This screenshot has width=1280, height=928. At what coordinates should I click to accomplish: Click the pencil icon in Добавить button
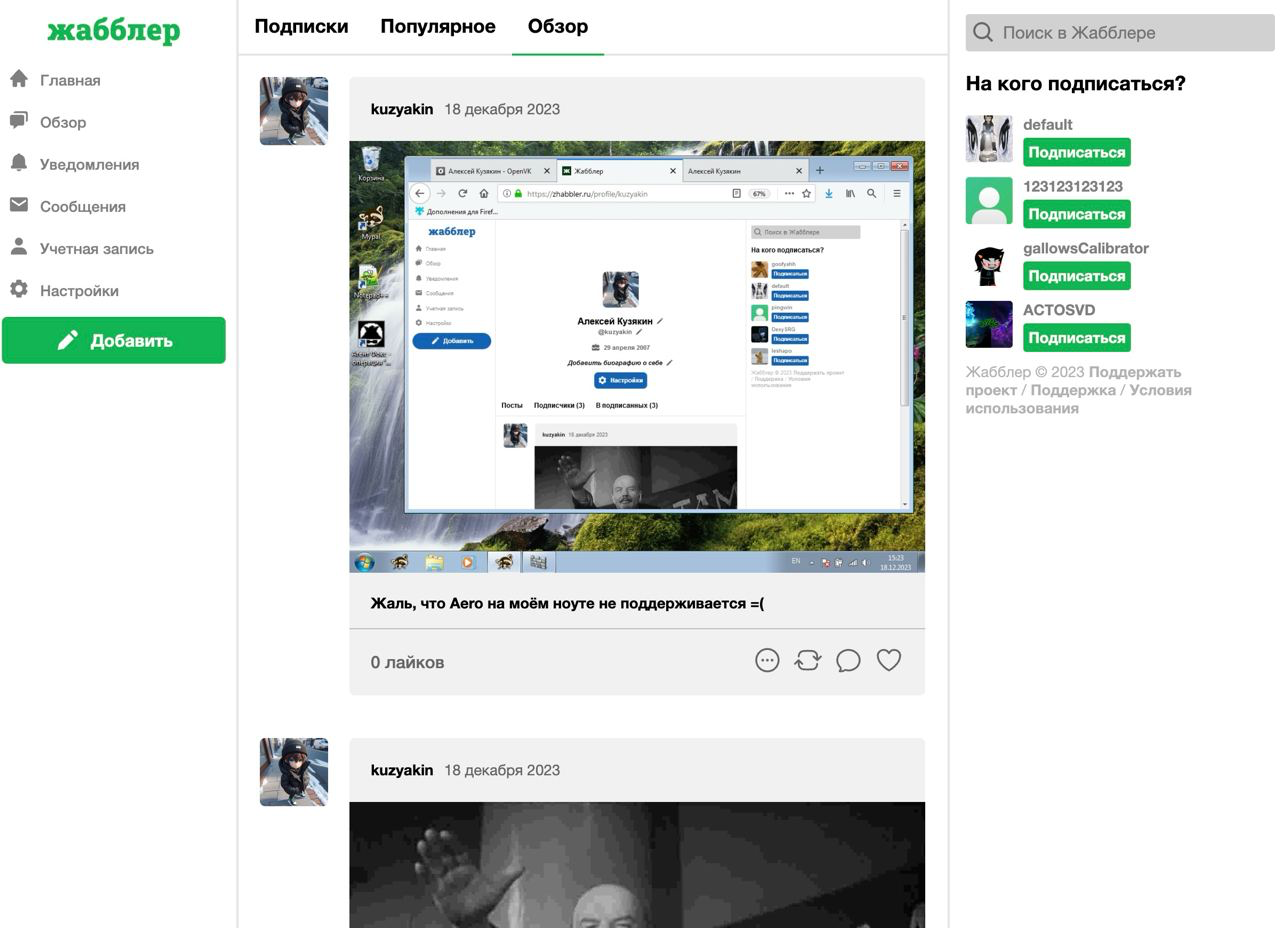coord(67,340)
